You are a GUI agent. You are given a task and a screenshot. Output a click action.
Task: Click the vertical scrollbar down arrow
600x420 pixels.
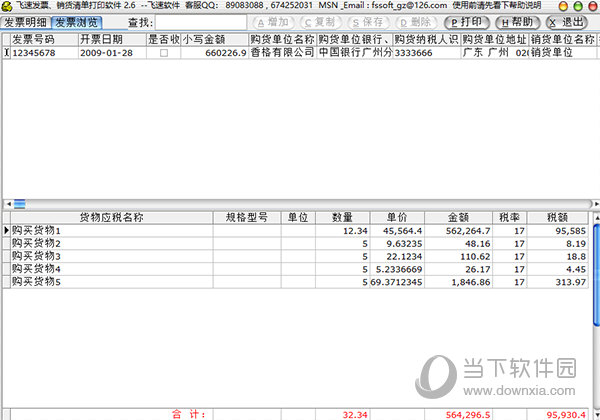click(597, 415)
